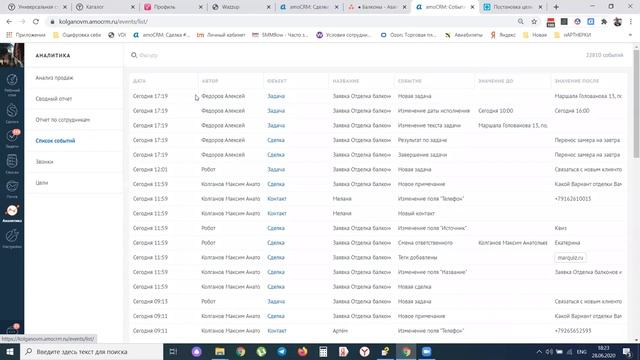Reload the page with refresh icon
Screen dimensions: 640x360
point(36,22)
